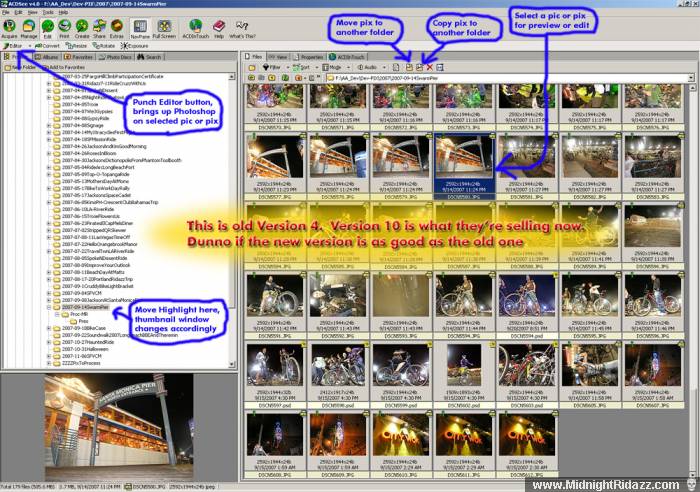The width and height of the screenshot is (700, 492).
Task: Switch to Full Screen mode icon
Action: click(164, 29)
